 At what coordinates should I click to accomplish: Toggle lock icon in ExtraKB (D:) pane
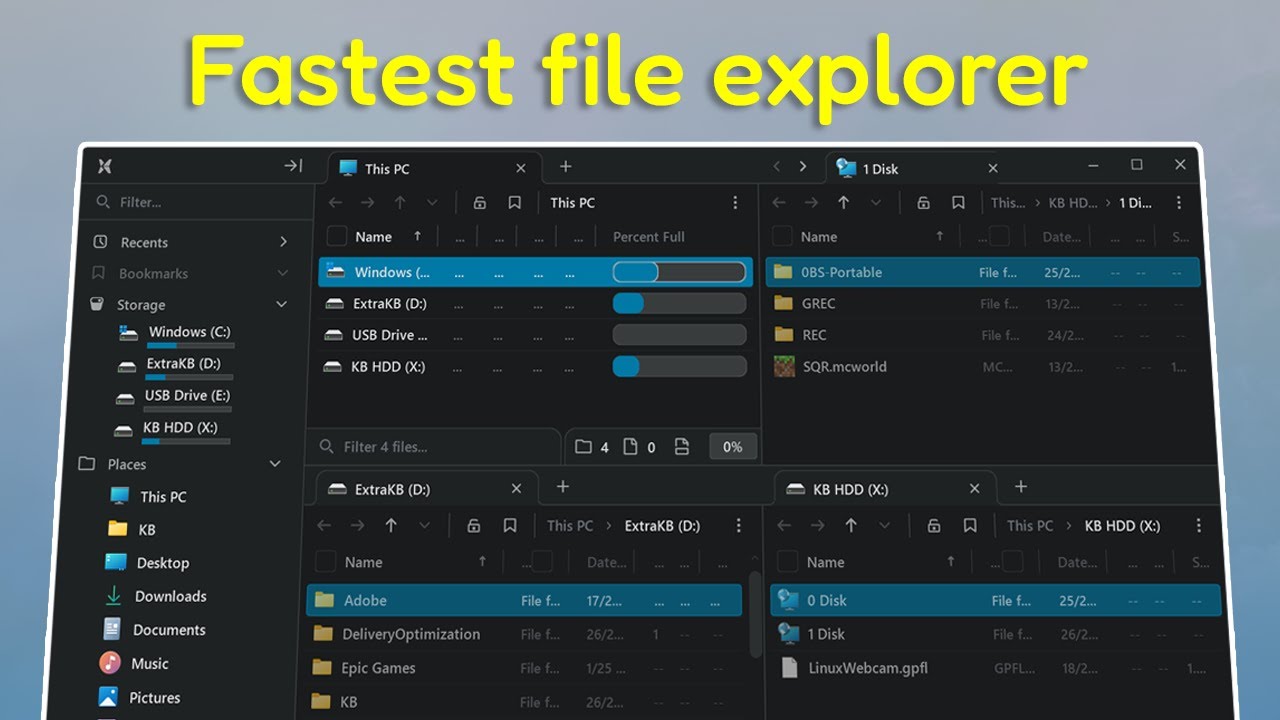click(x=474, y=526)
